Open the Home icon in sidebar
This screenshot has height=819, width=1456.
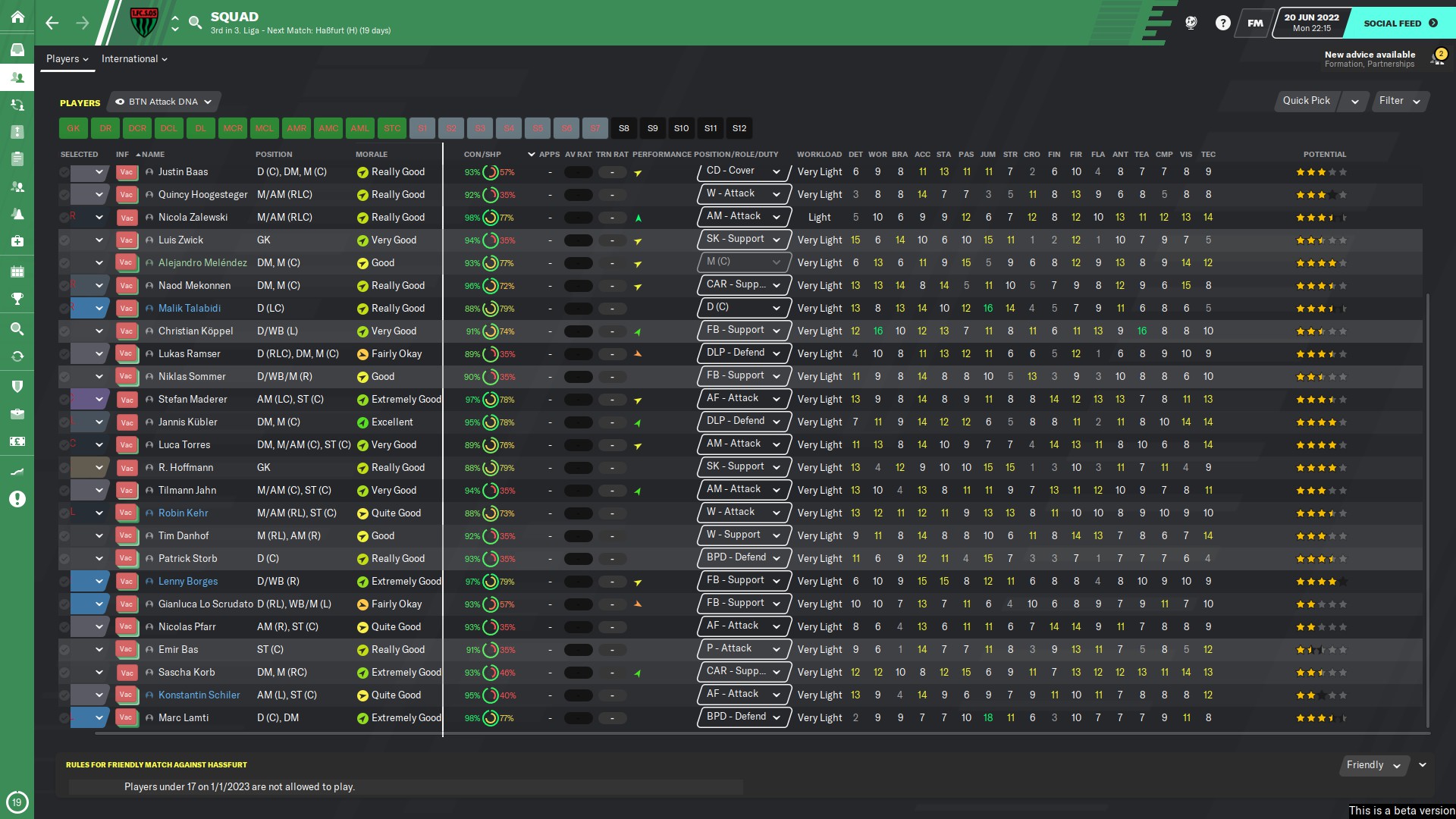click(x=17, y=17)
